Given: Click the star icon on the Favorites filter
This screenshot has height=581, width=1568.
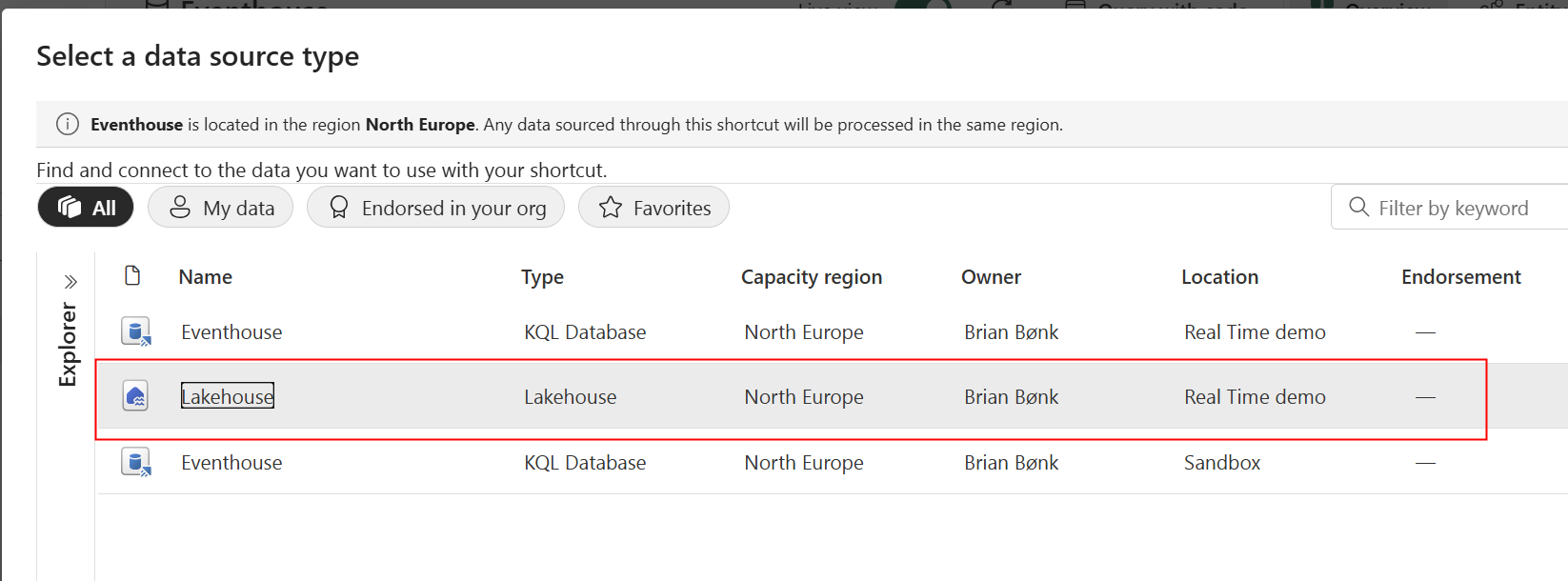Looking at the screenshot, I should click(x=611, y=208).
